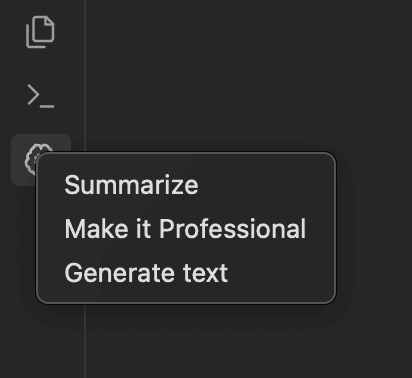The height and width of the screenshot is (378, 412).
Task: Open the quick switcher via stacked documents icon
Action: (40, 32)
